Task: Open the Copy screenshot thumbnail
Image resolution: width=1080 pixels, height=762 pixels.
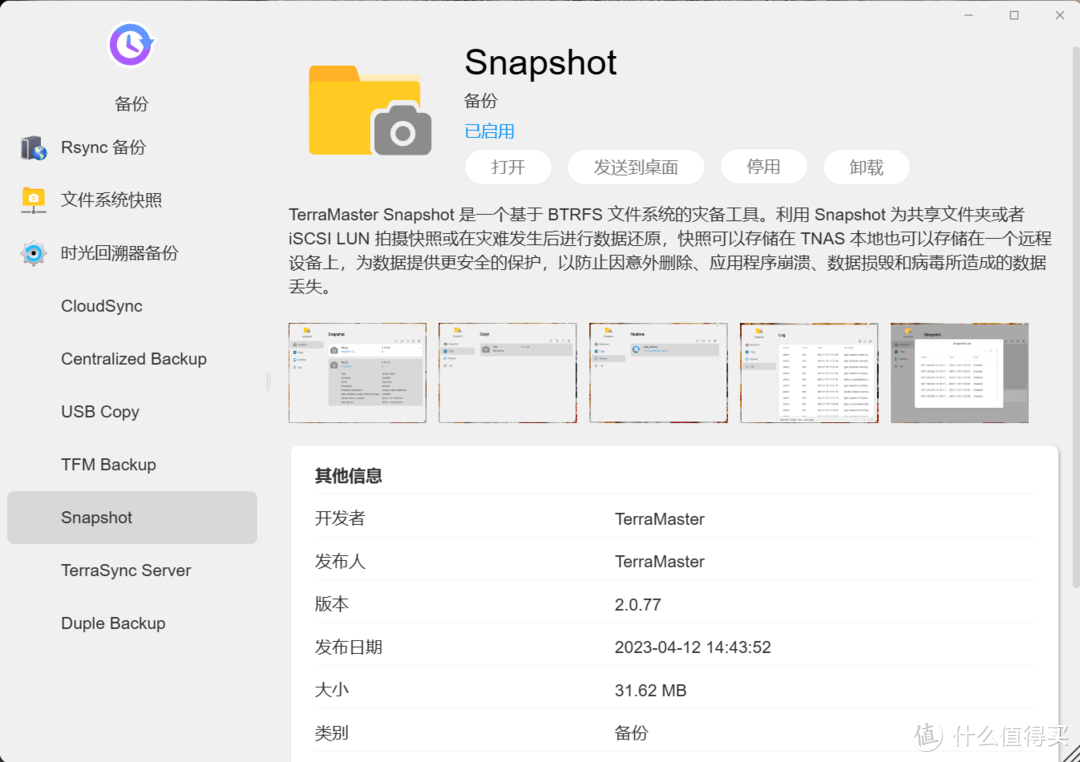Action: click(x=508, y=373)
